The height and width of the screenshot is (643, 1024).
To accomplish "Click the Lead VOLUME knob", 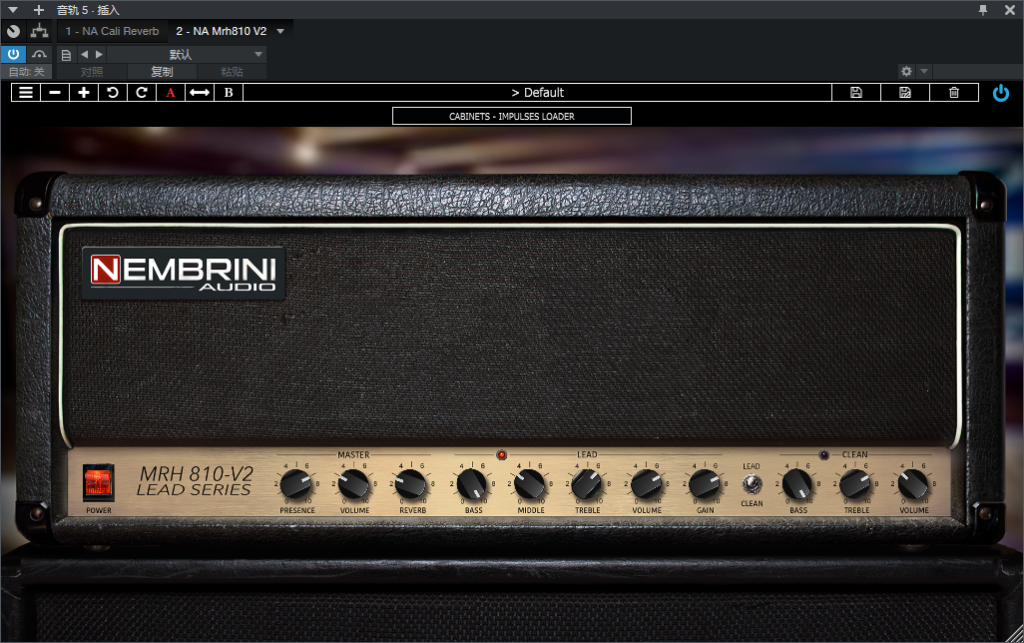I will [x=647, y=484].
